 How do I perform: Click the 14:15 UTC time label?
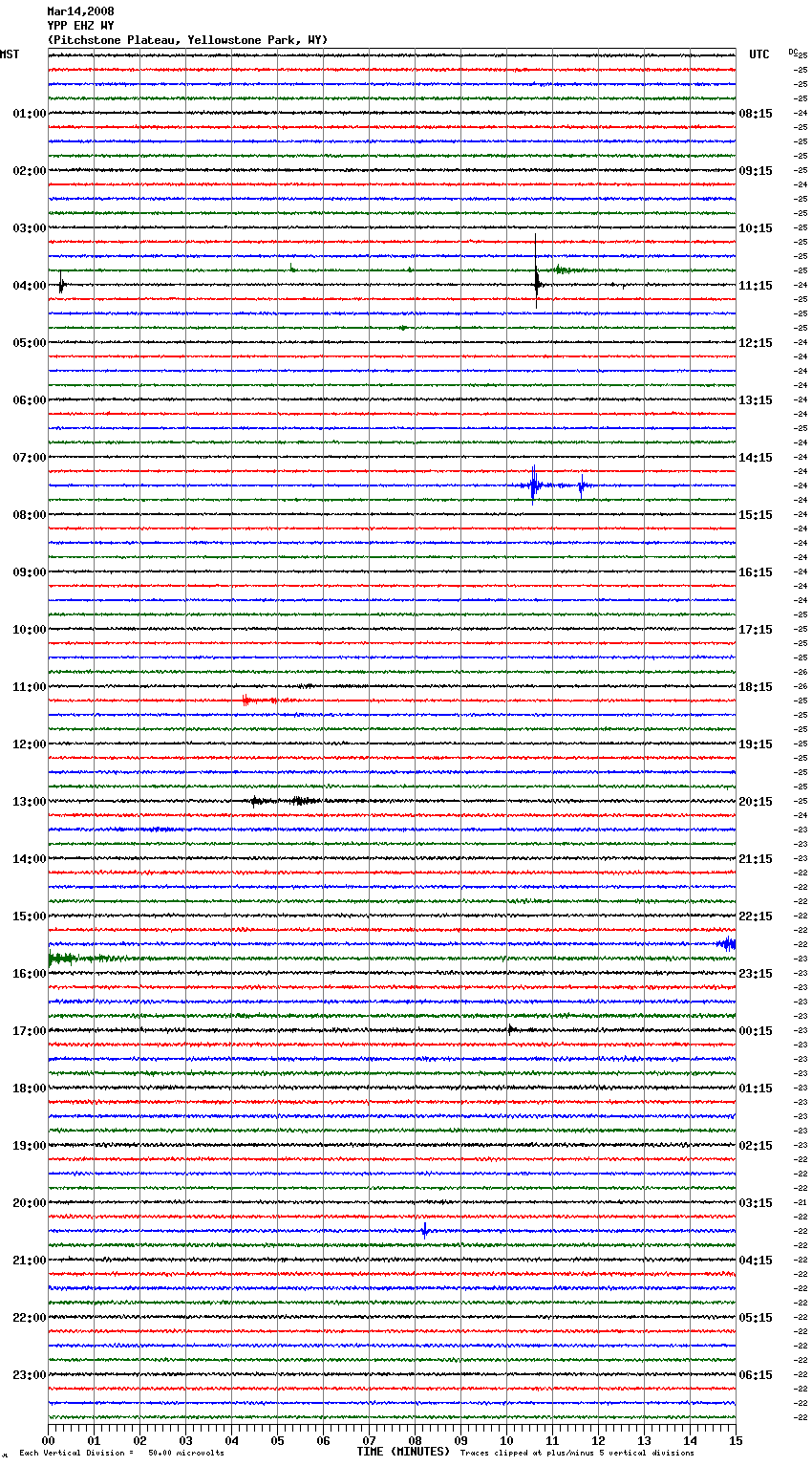tap(756, 458)
